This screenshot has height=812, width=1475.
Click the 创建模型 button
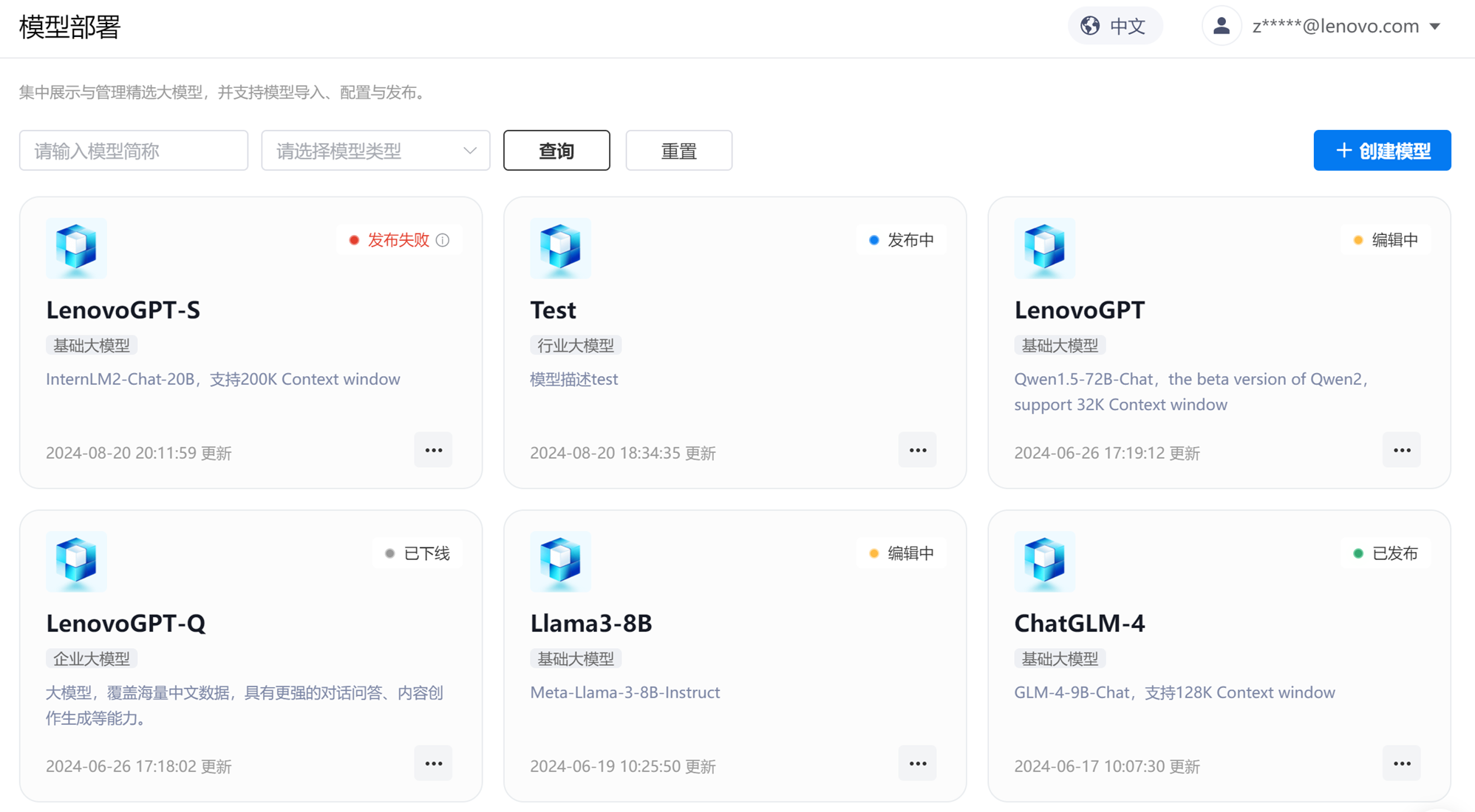coord(1382,151)
